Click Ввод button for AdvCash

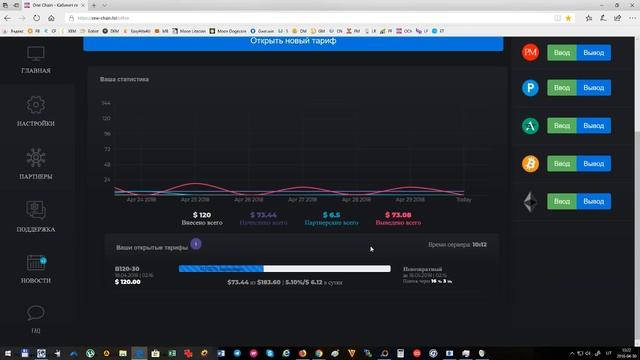click(562, 126)
